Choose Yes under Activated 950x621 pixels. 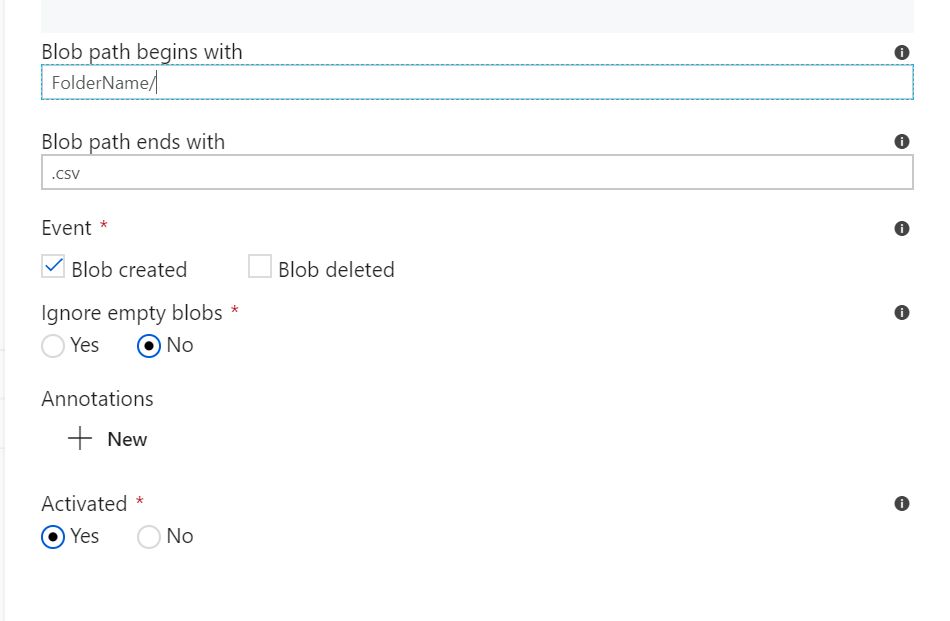pyautogui.click(x=53, y=537)
